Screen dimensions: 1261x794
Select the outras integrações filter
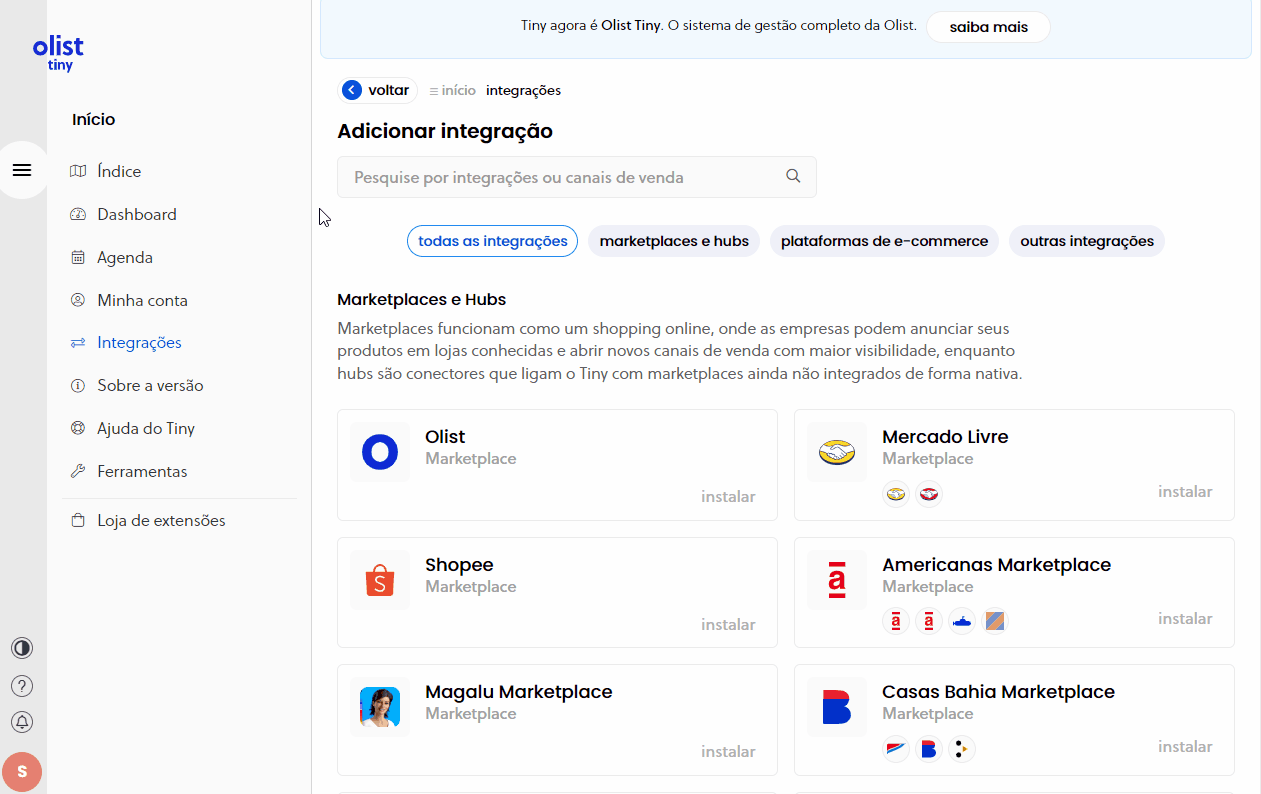click(x=1087, y=241)
